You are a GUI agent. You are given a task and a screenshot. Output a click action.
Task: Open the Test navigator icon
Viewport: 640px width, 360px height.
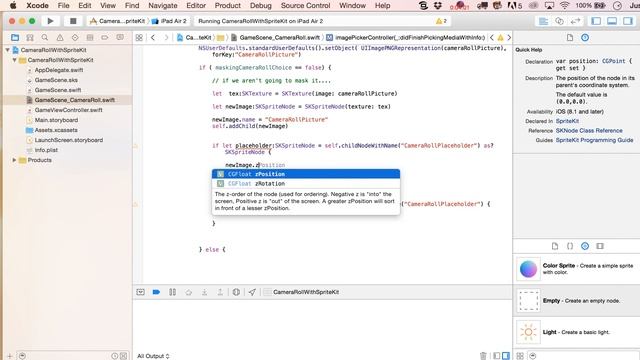(75, 38)
